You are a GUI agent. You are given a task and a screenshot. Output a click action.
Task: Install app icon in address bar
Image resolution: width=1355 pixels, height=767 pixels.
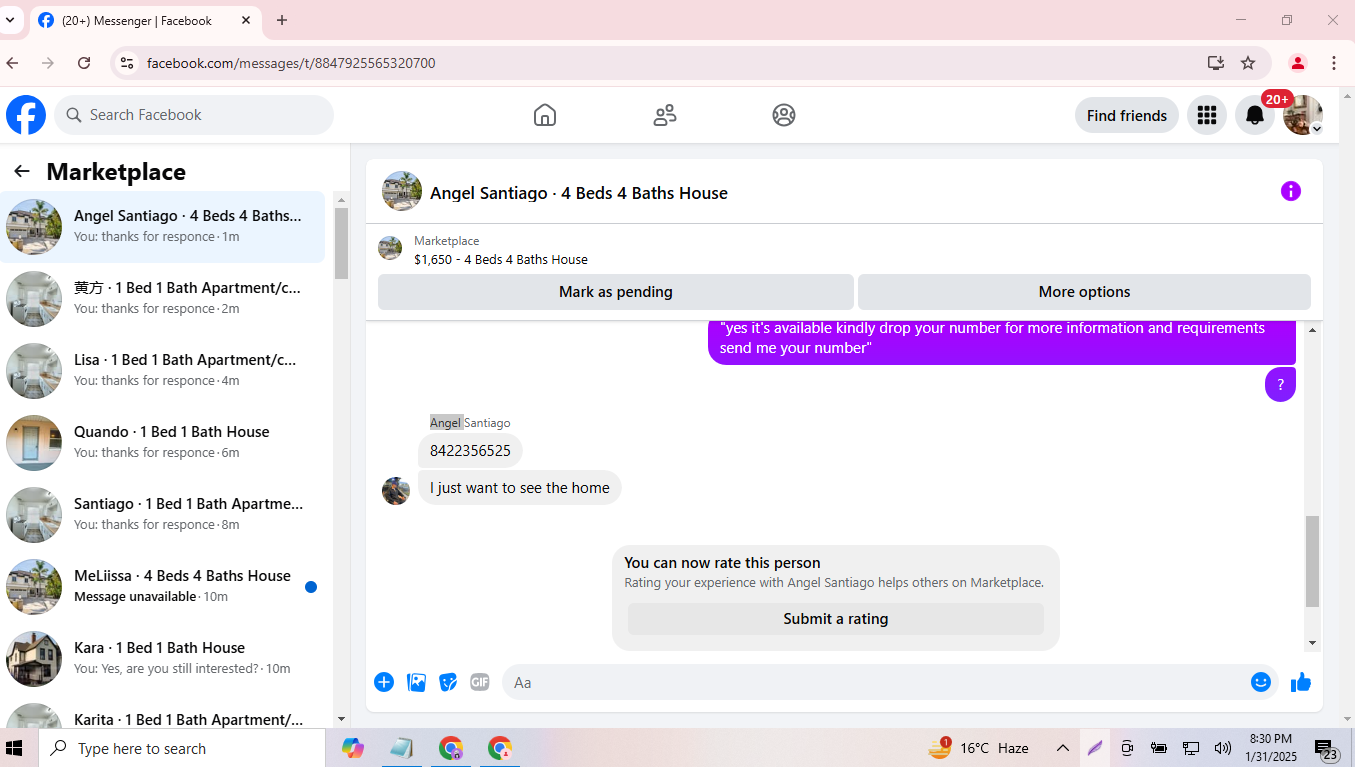(x=1216, y=63)
